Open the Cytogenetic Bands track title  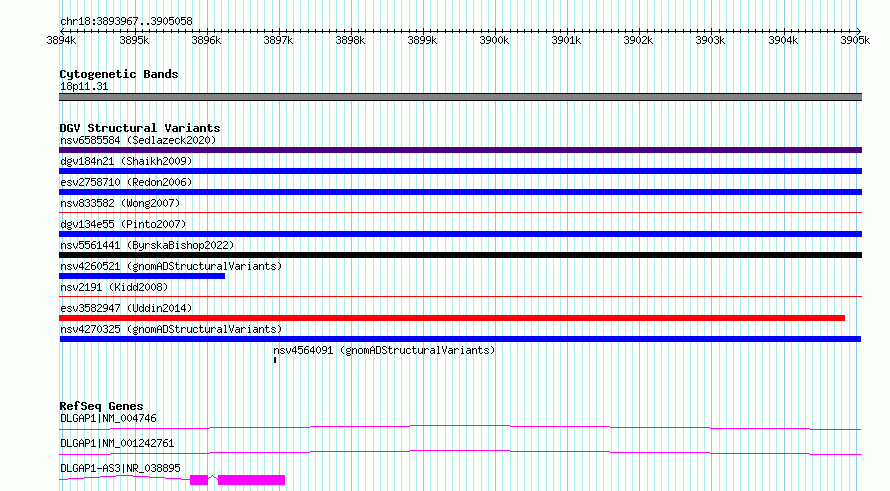coord(119,74)
